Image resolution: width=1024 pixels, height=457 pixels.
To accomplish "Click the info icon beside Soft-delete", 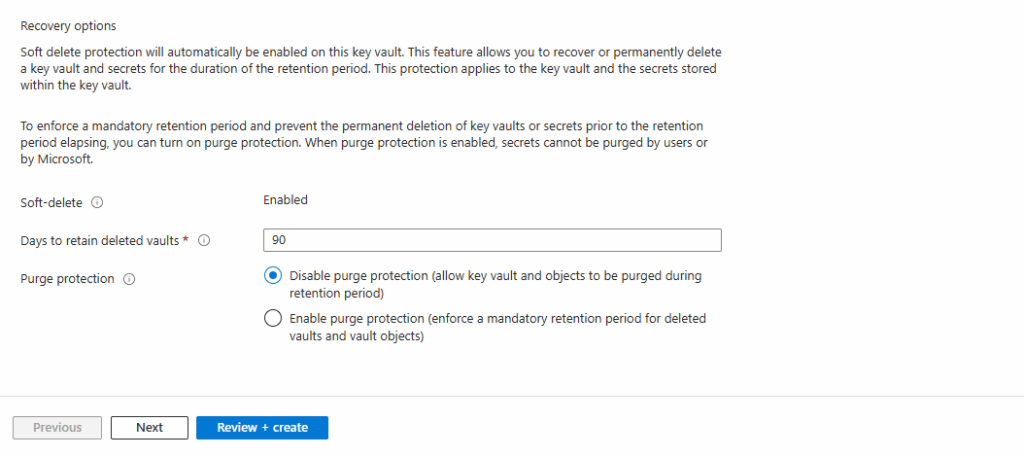I will click(x=97, y=202).
